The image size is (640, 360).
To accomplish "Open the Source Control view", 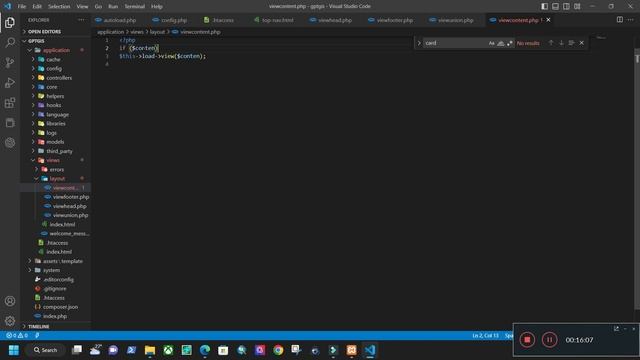I will click(x=10, y=62).
